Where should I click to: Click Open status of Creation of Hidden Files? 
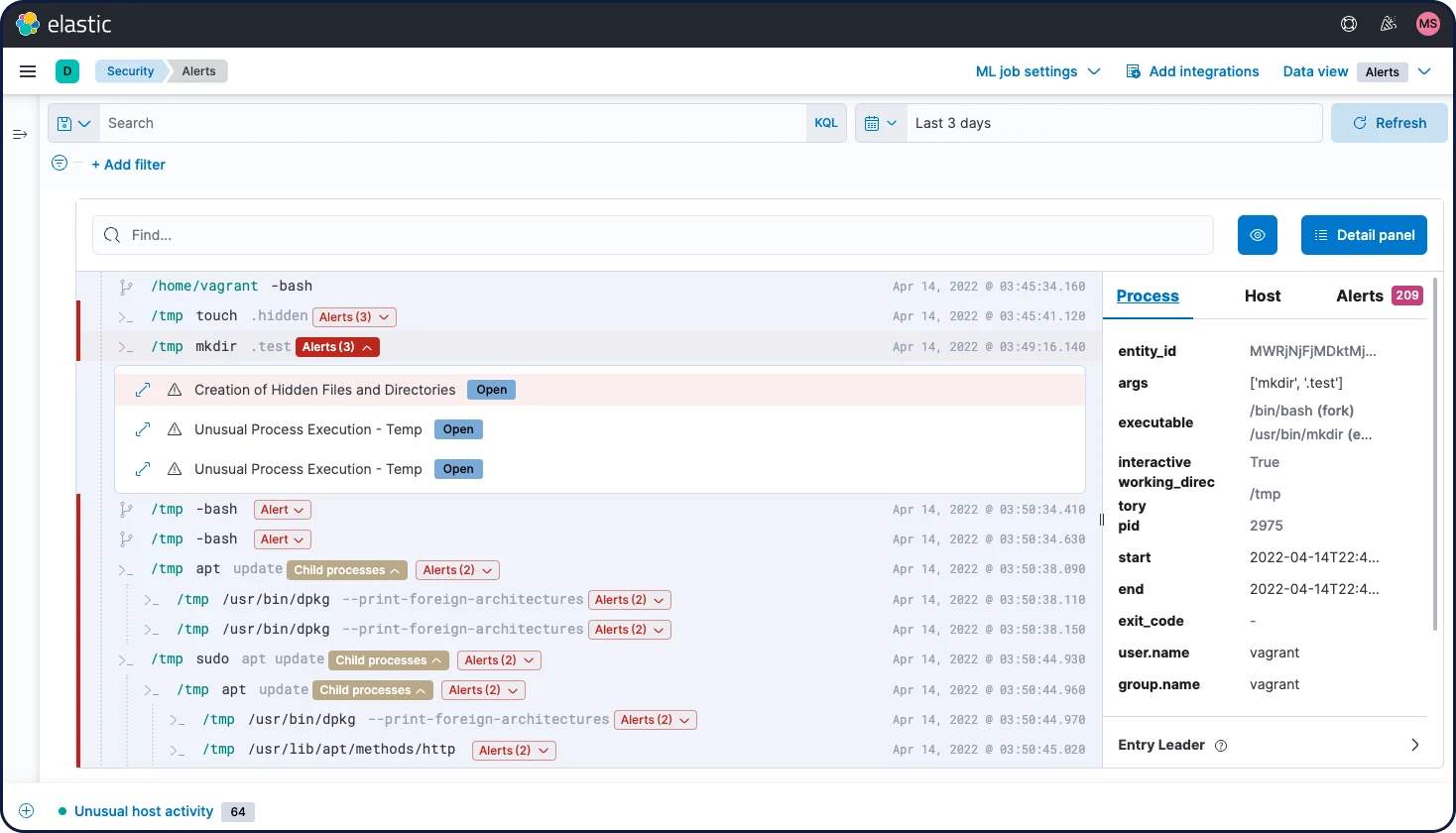point(491,390)
